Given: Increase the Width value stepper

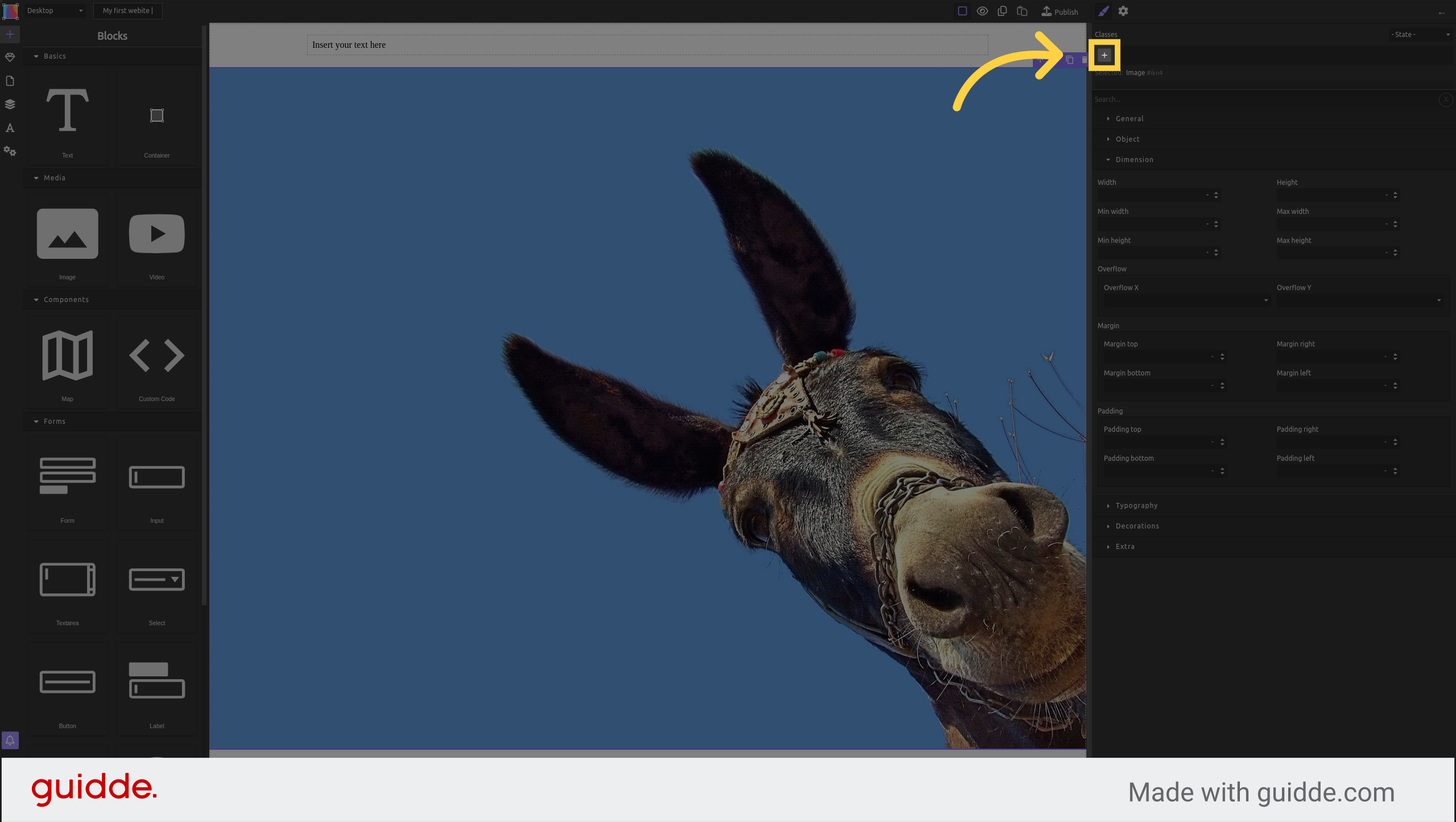Looking at the screenshot, I should click(1216, 193).
